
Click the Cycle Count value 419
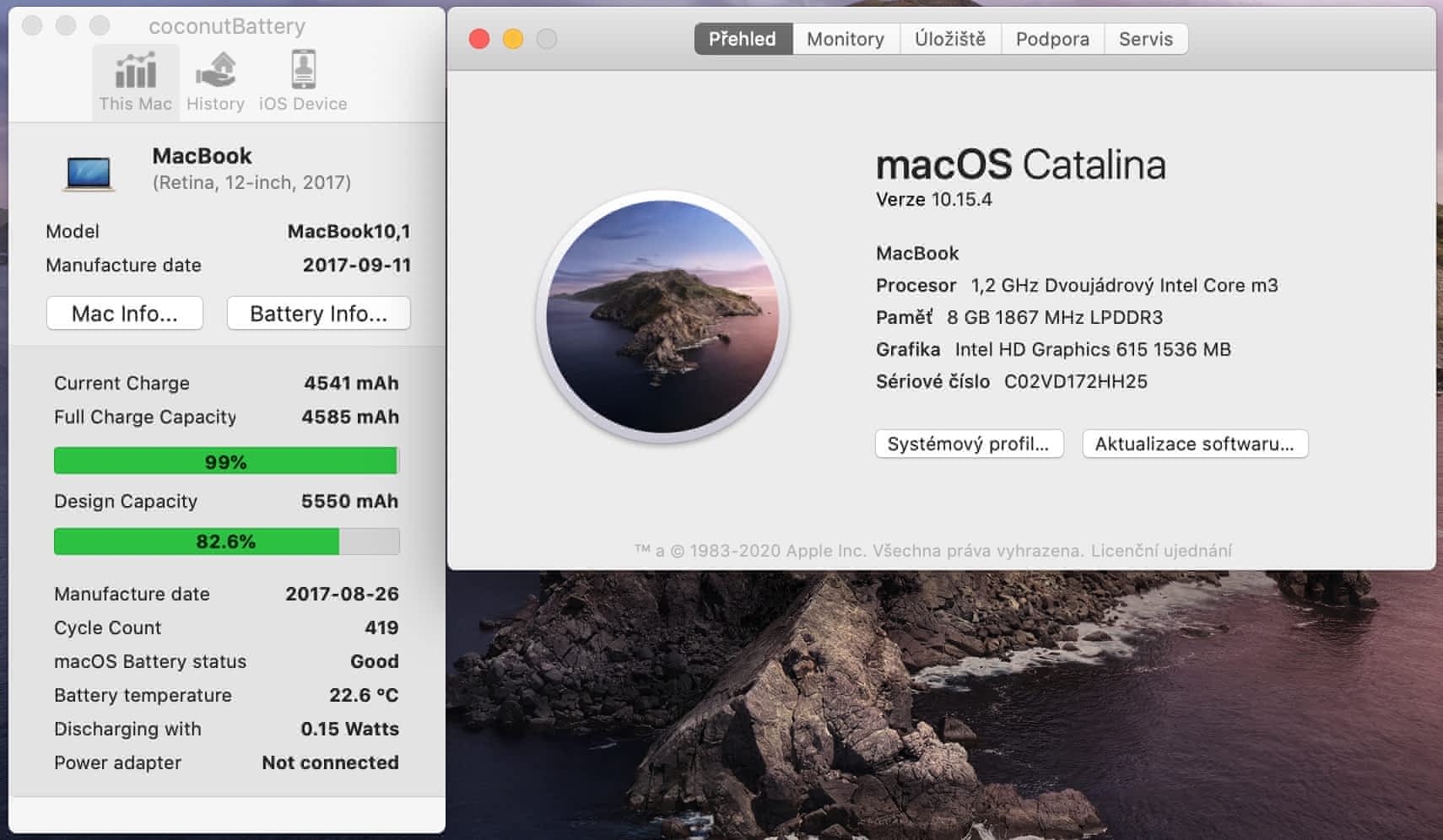coord(381,627)
